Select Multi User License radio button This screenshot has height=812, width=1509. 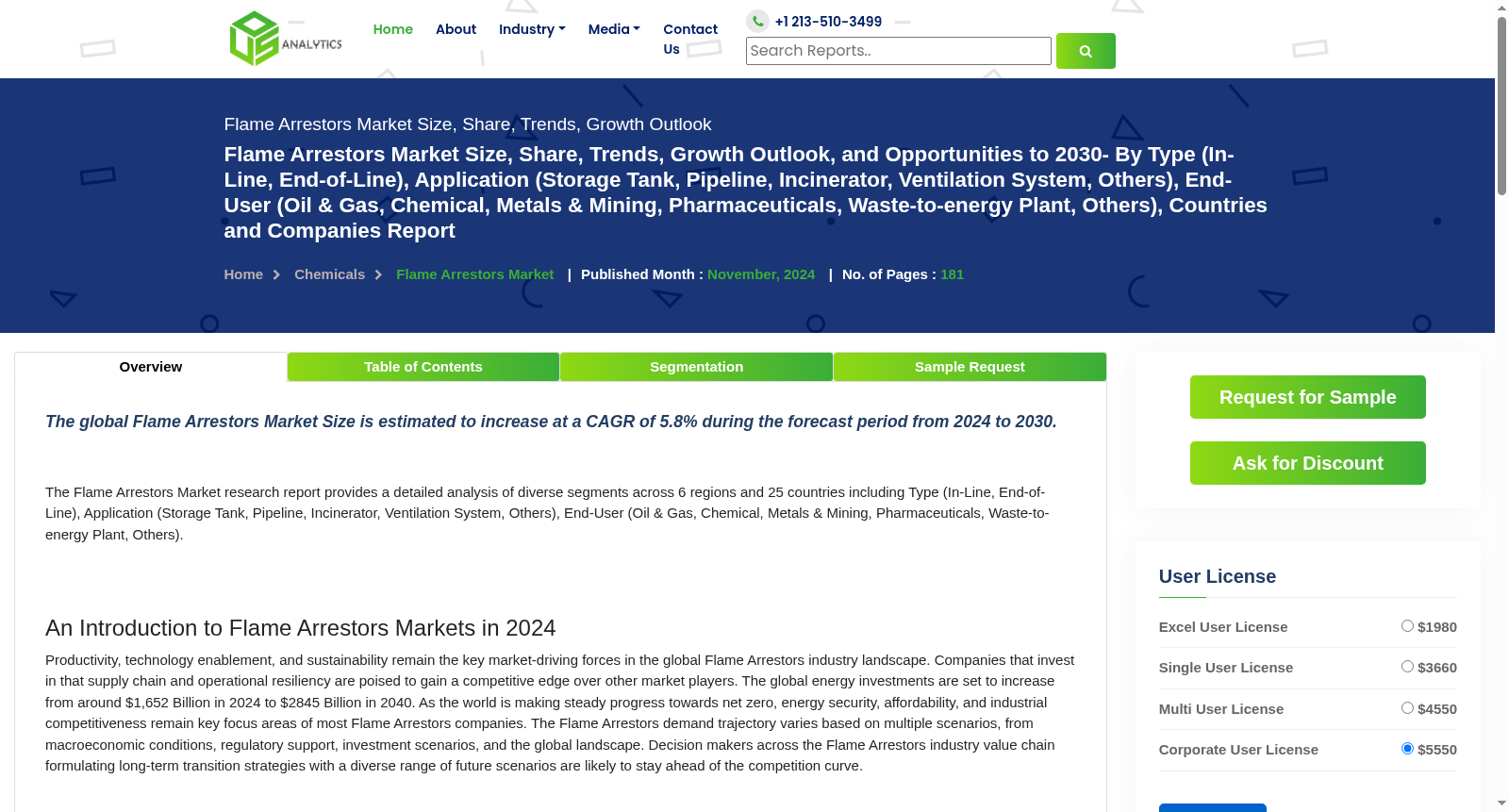(x=1407, y=708)
